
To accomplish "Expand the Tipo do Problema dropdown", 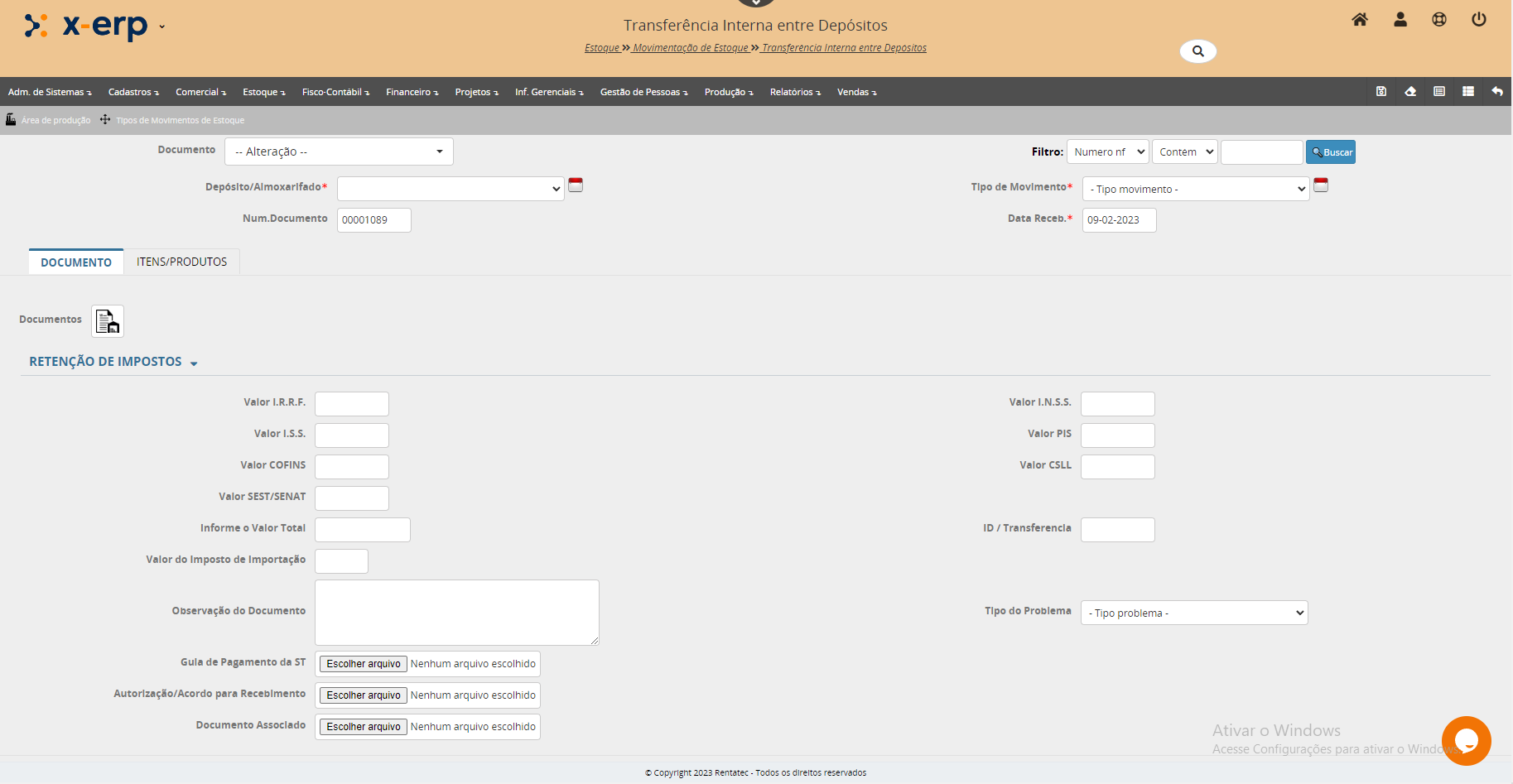I will tap(1193, 613).
